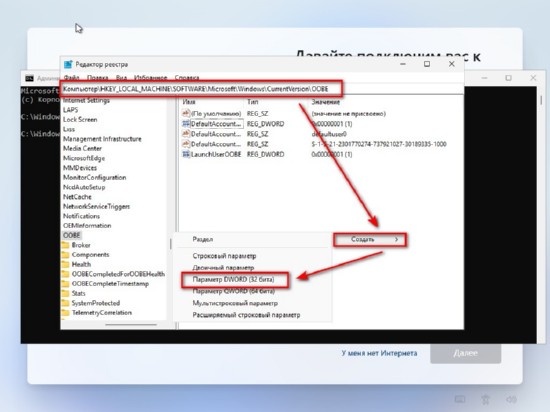Open the Избранное menu
The width and height of the screenshot is (550, 412).
click(150, 77)
